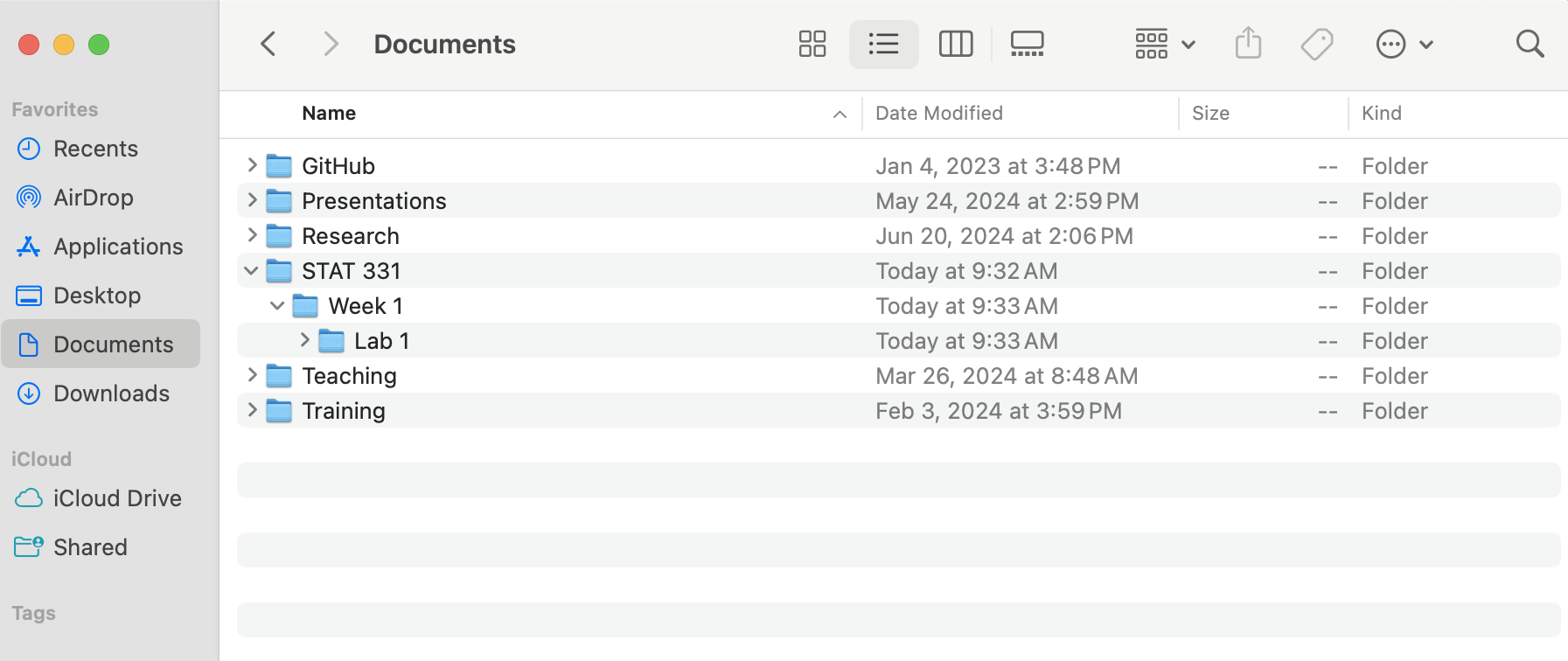Expand the Teaching folder disclosure arrow
The height and width of the screenshot is (661, 1568).
pyautogui.click(x=252, y=375)
